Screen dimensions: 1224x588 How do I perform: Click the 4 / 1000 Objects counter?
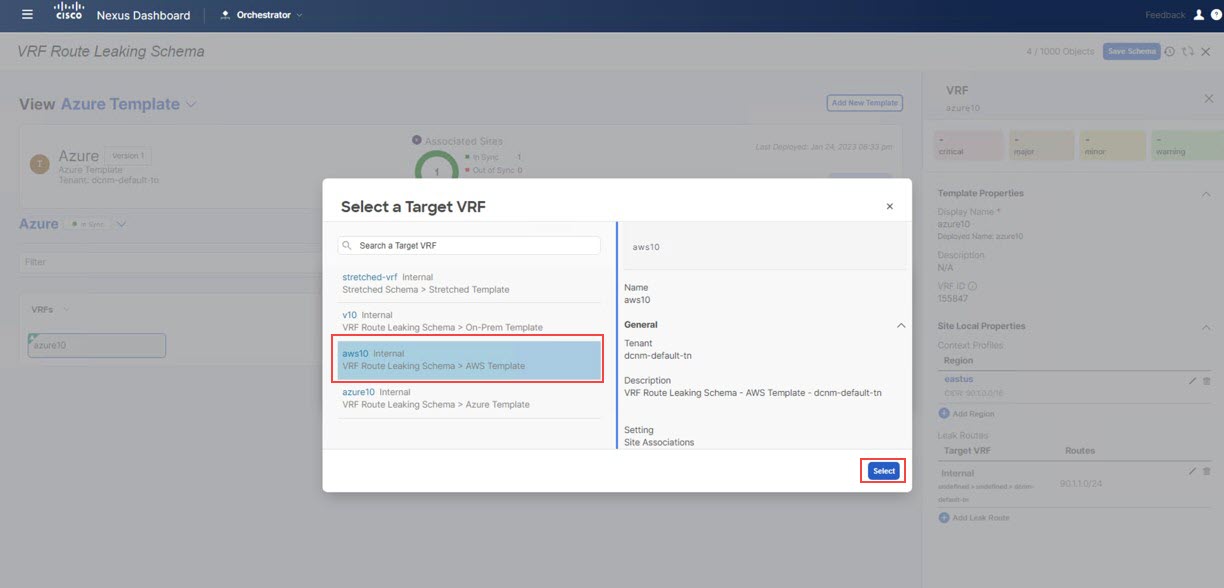click(x=1061, y=51)
